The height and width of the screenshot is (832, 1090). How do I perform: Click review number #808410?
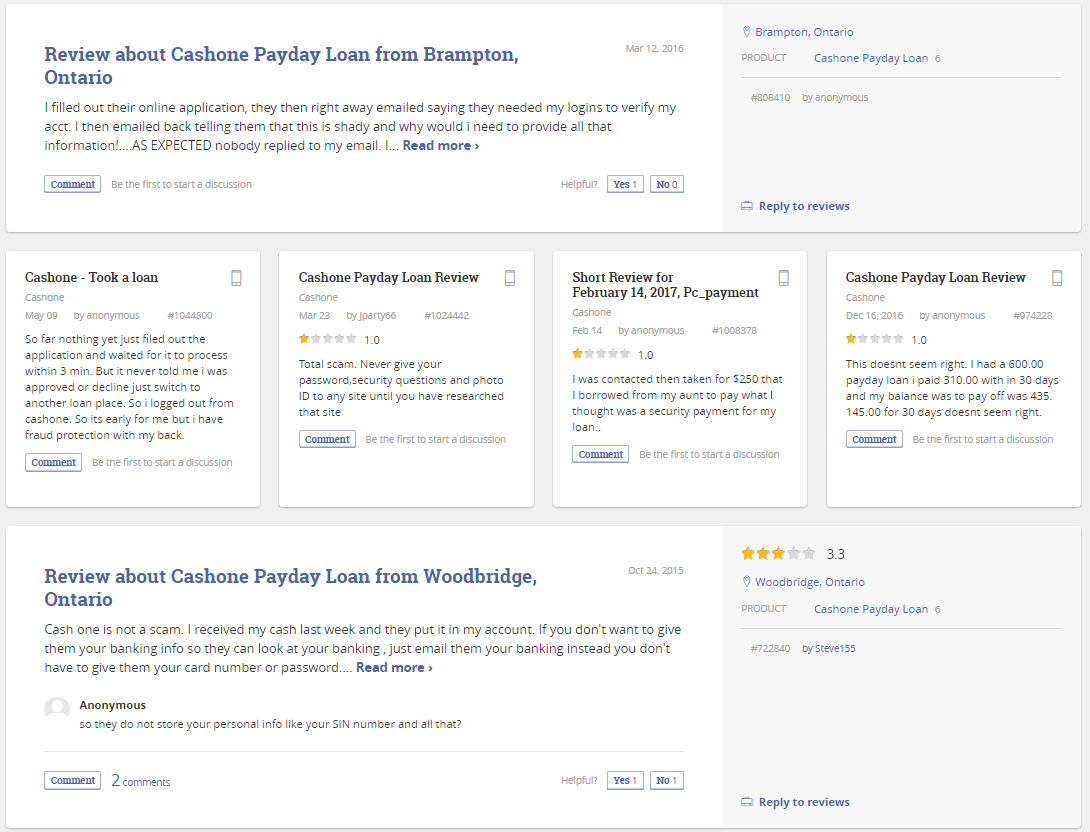click(x=770, y=97)
